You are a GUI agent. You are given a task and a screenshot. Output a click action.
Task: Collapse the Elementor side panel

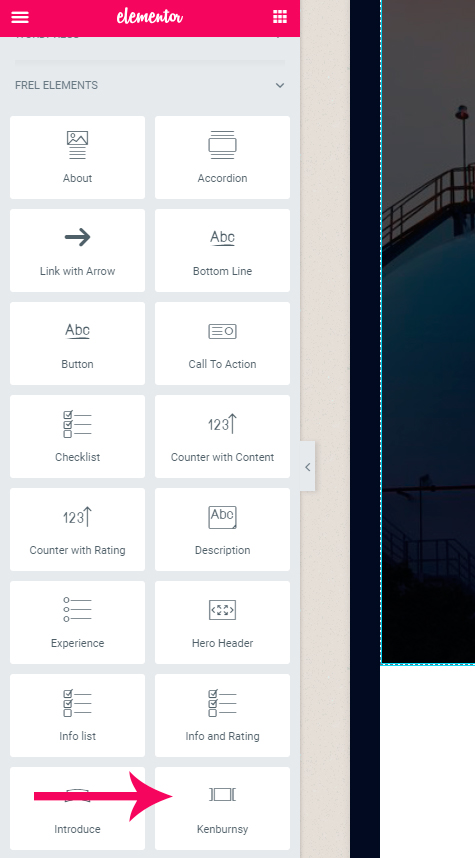tap(308, 467)
